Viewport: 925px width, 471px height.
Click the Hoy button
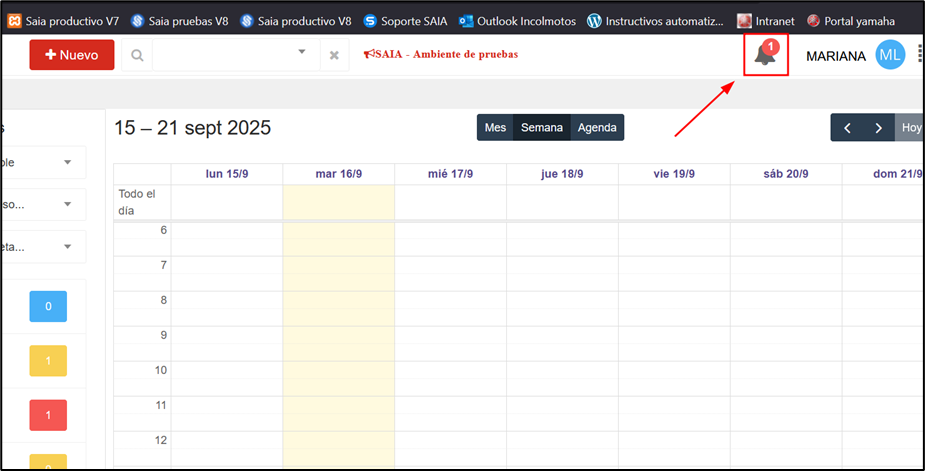911,128
